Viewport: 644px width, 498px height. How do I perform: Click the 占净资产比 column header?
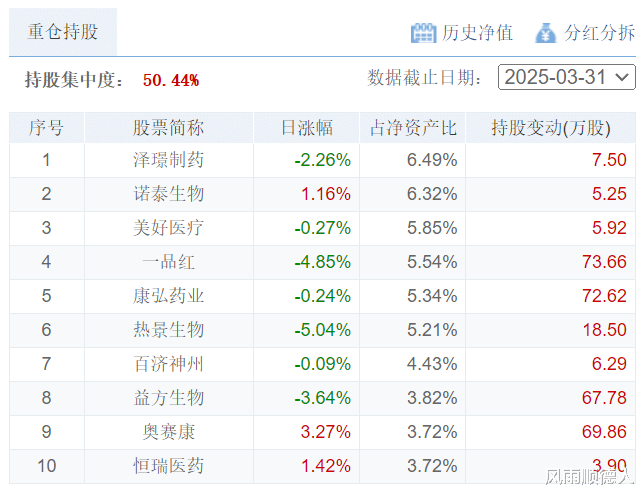[412, 128]
